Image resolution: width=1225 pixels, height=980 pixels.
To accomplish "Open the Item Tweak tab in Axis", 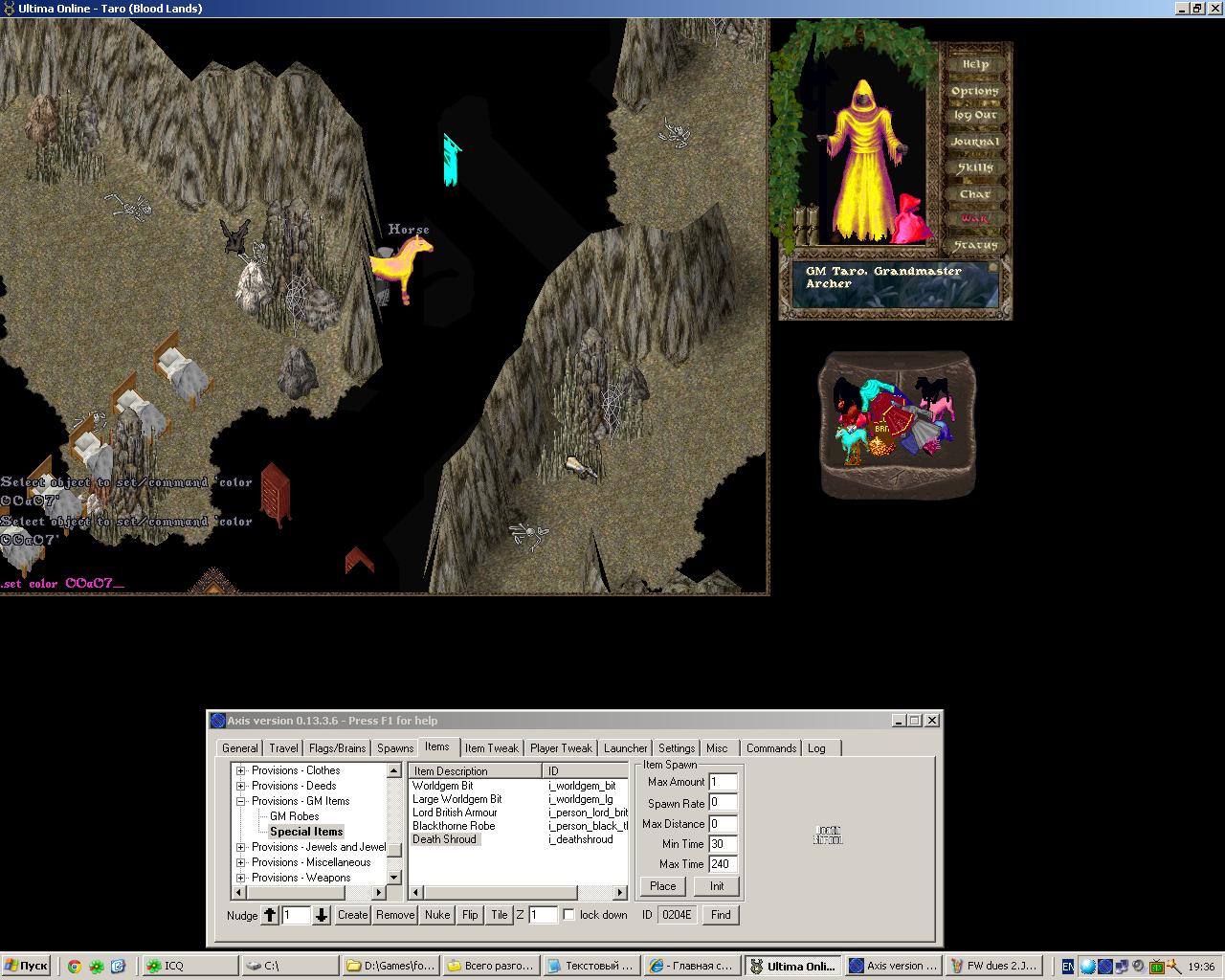I will click(492, 748).
